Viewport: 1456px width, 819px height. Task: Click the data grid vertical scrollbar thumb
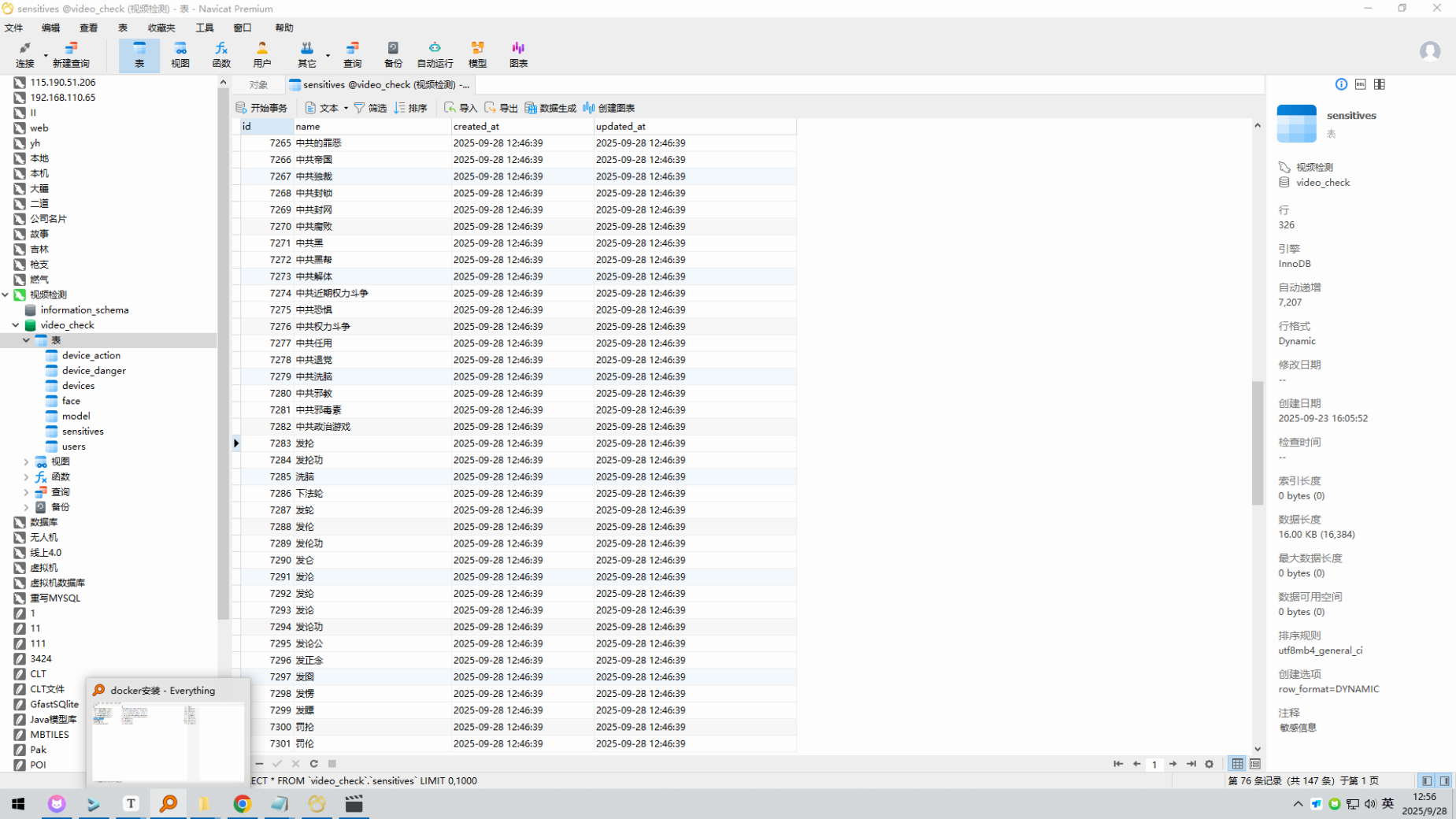(x=1257, y=441)
